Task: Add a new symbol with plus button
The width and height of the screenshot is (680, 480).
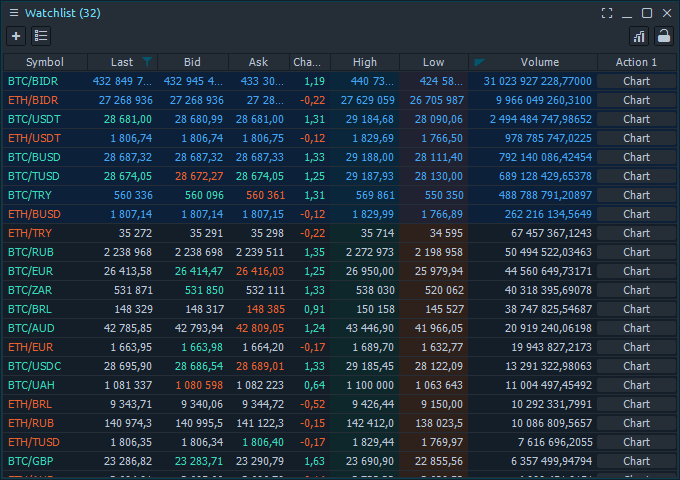Action: click(x=16, y=36)
